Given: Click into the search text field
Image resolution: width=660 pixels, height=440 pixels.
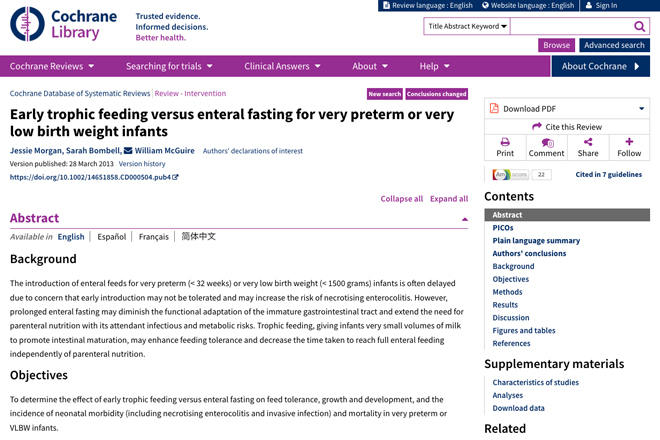Looking at the screenshot, I should [x=571, y=26].
